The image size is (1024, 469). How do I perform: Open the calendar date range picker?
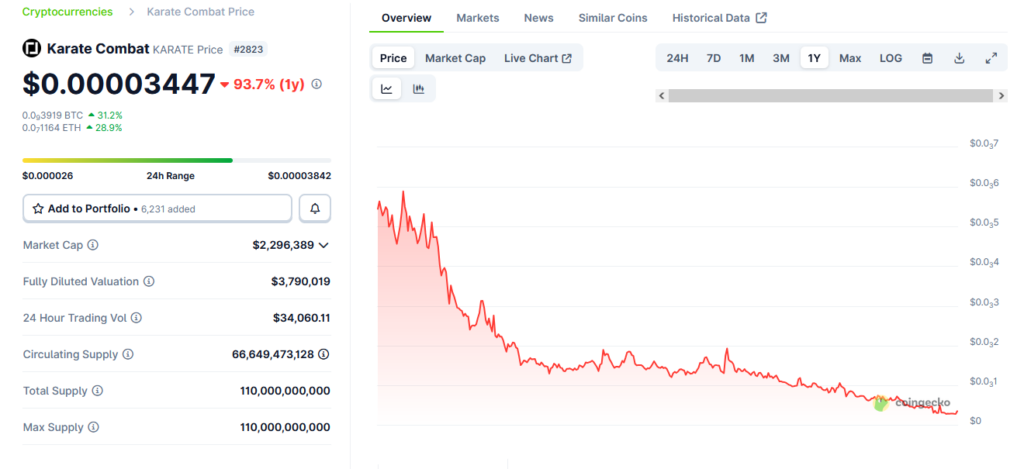tap(927, 58)
